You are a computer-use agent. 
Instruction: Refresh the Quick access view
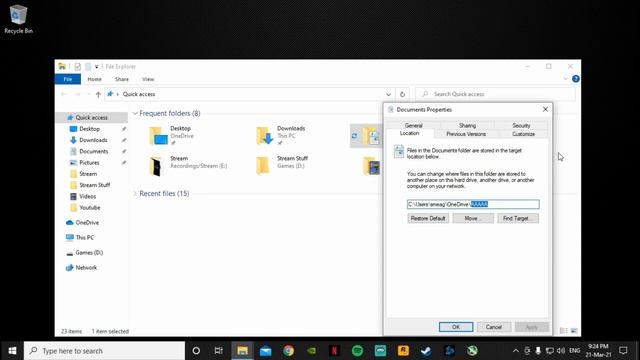(402, 94)
